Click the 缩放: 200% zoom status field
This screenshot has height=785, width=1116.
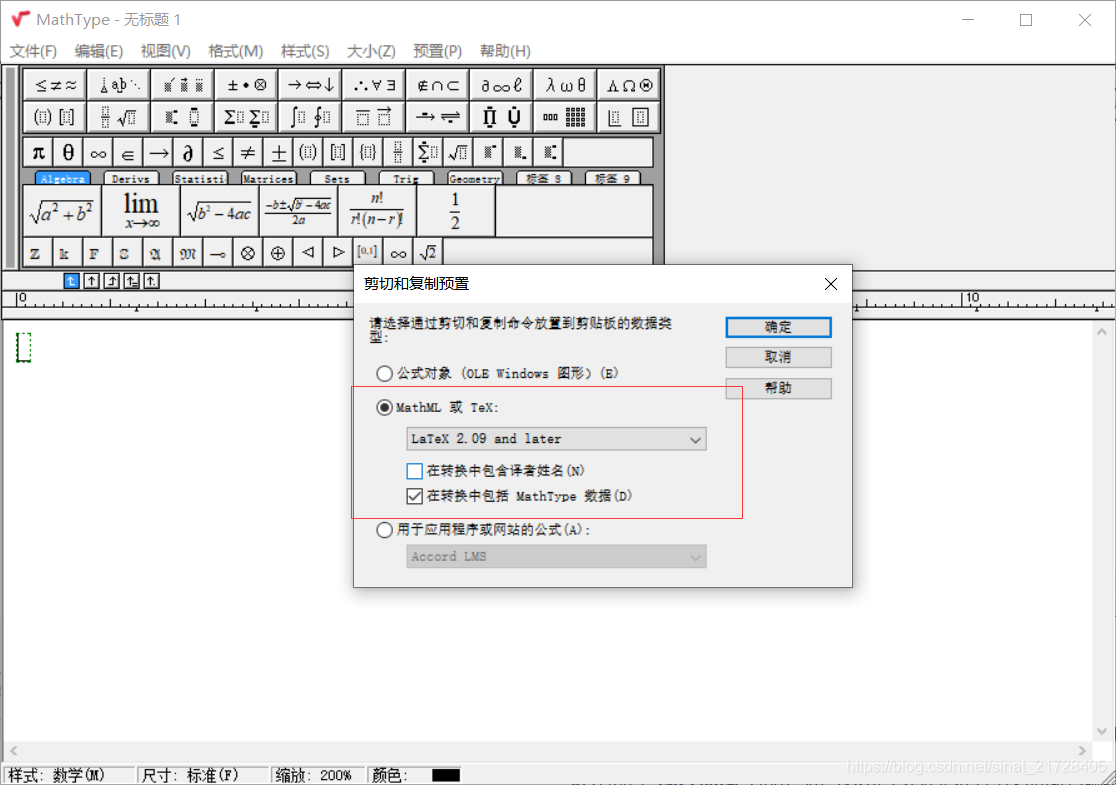317,775
